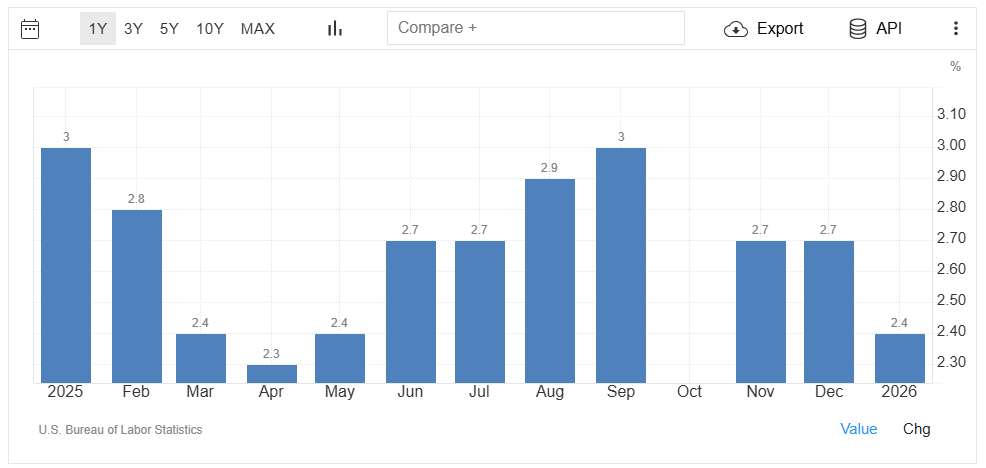Click the Compare + input field
Viewport: 986px width, 468px height.
tap(536, 28)
